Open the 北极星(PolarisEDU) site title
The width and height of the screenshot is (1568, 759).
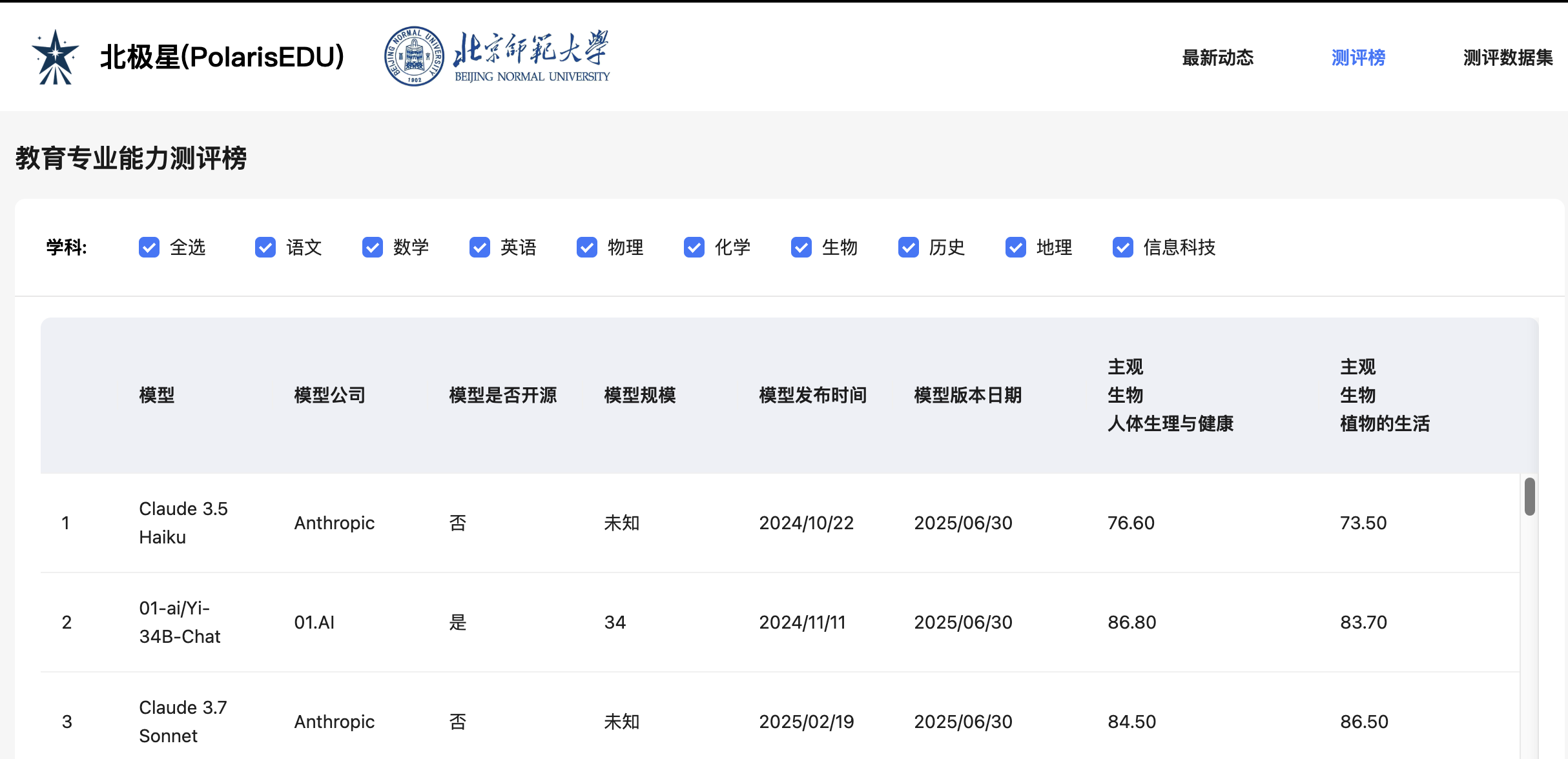(x=222, y=57)
